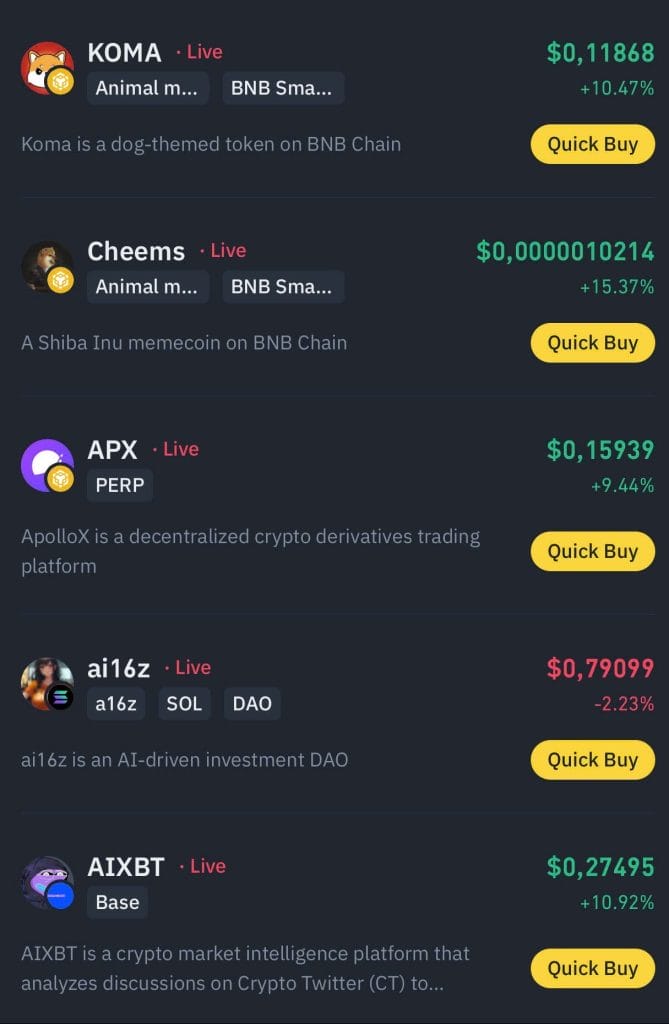Open the AIXBT description text

[x=245, y=968]
